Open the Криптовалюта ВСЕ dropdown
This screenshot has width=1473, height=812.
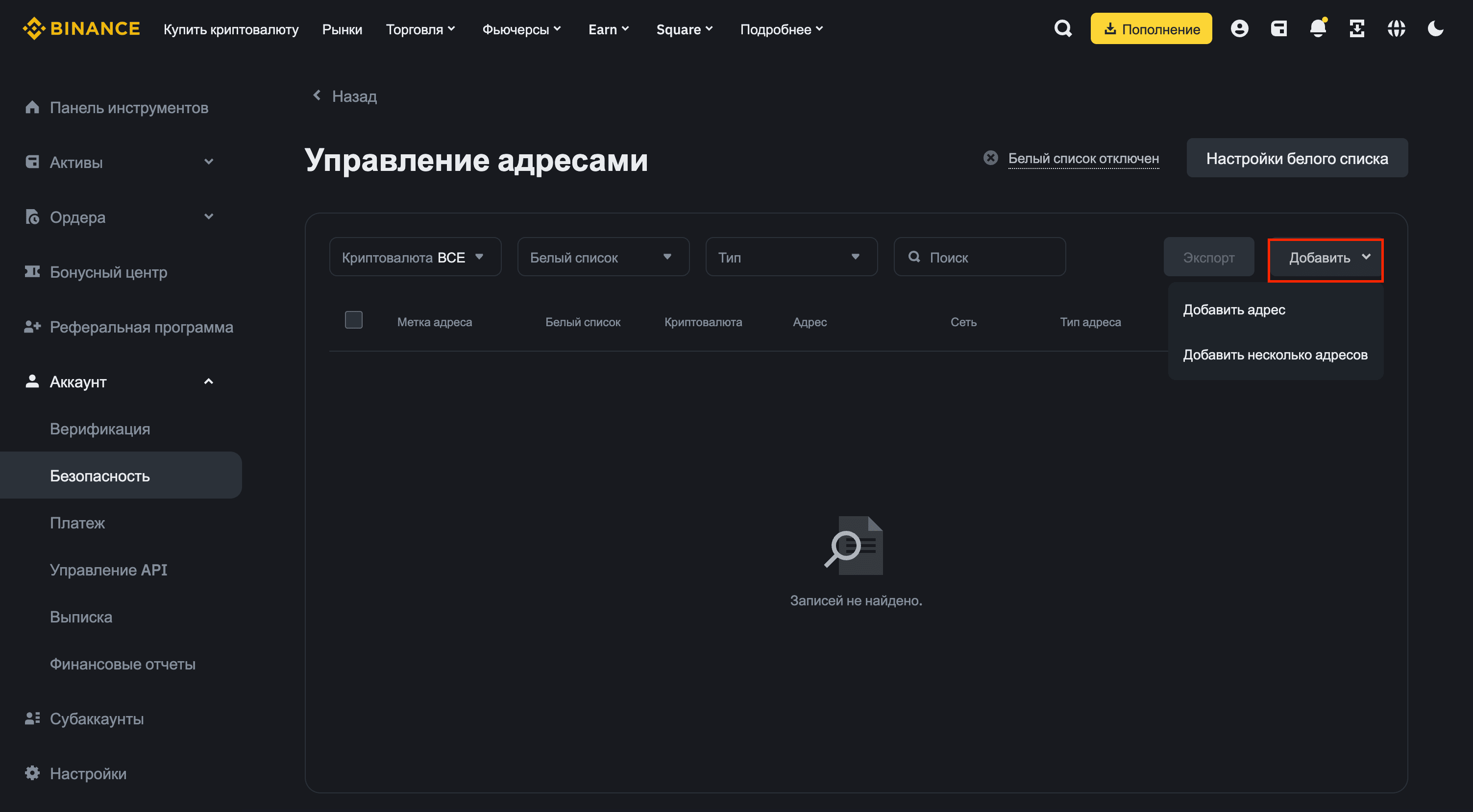pos(415,257)
